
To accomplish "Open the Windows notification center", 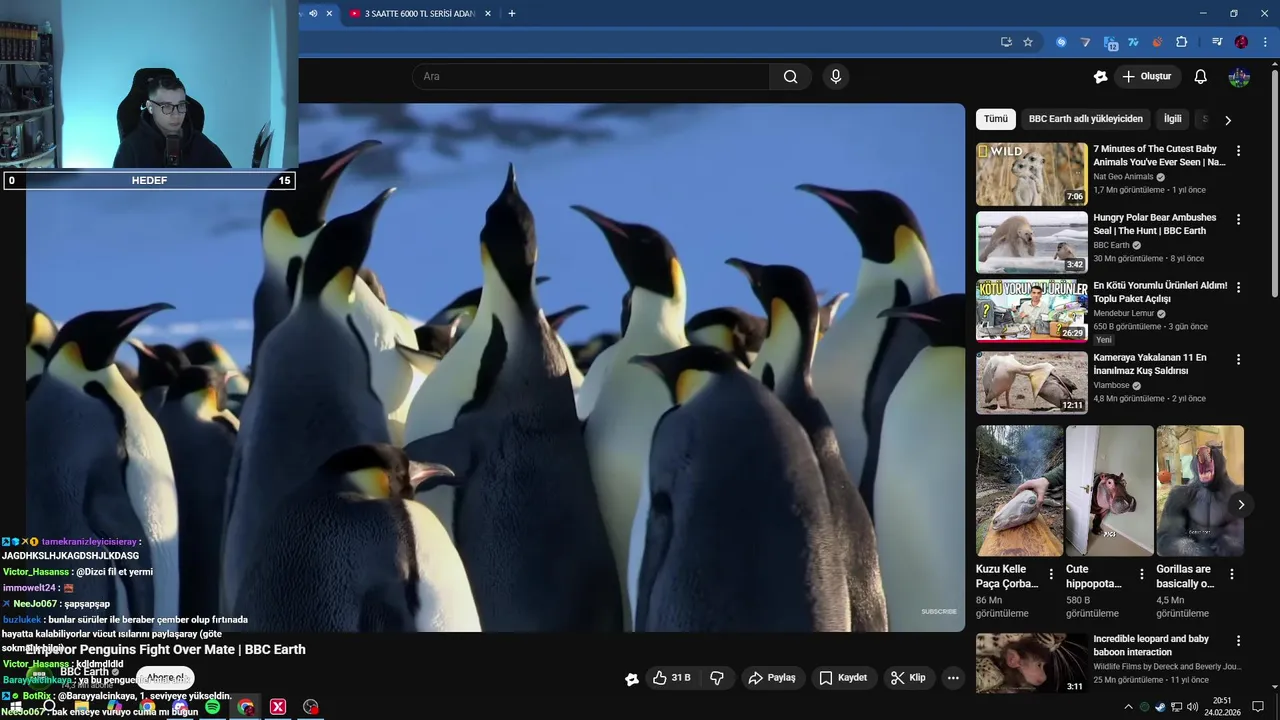I will click(1258, 707).
